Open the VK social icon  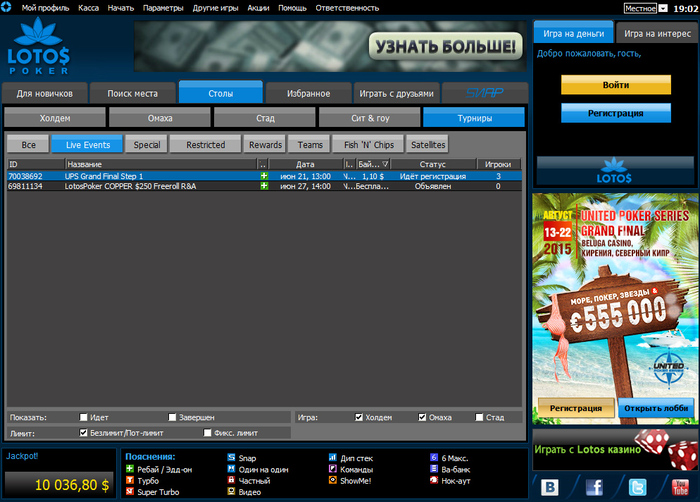pyautogui.click(x=550, y=487)
